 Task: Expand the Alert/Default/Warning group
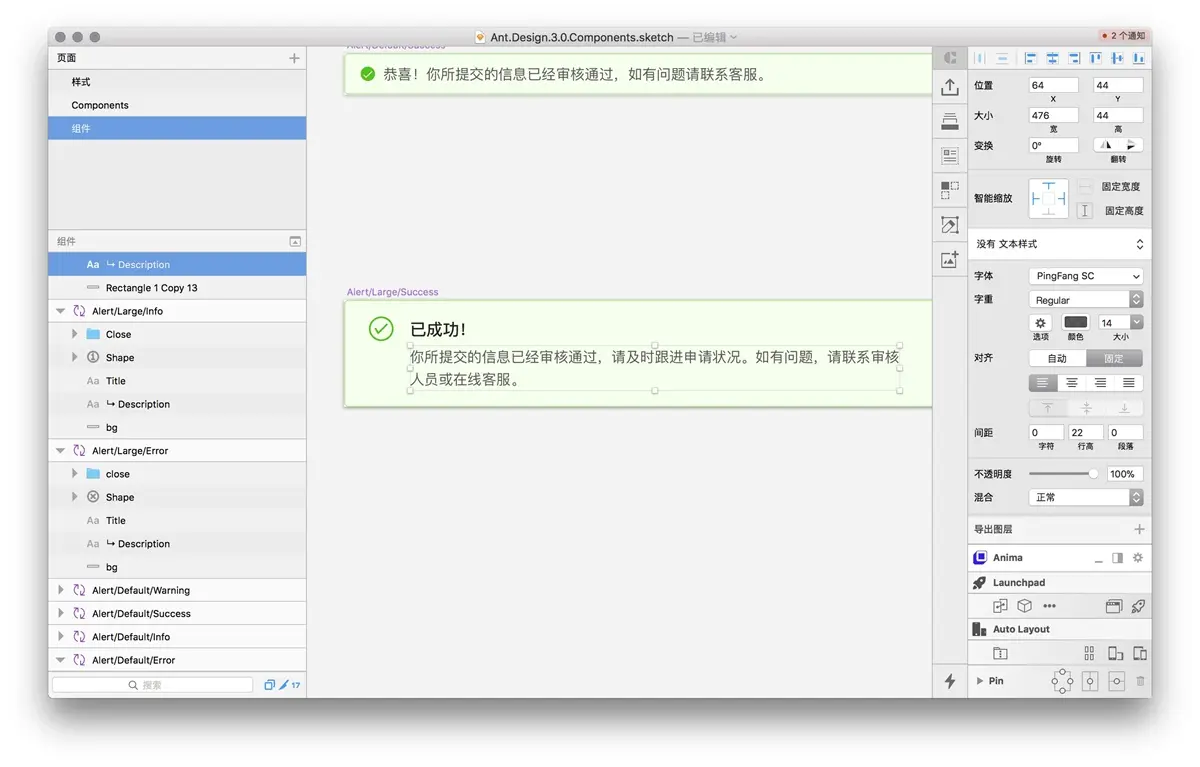coord(61,590)
